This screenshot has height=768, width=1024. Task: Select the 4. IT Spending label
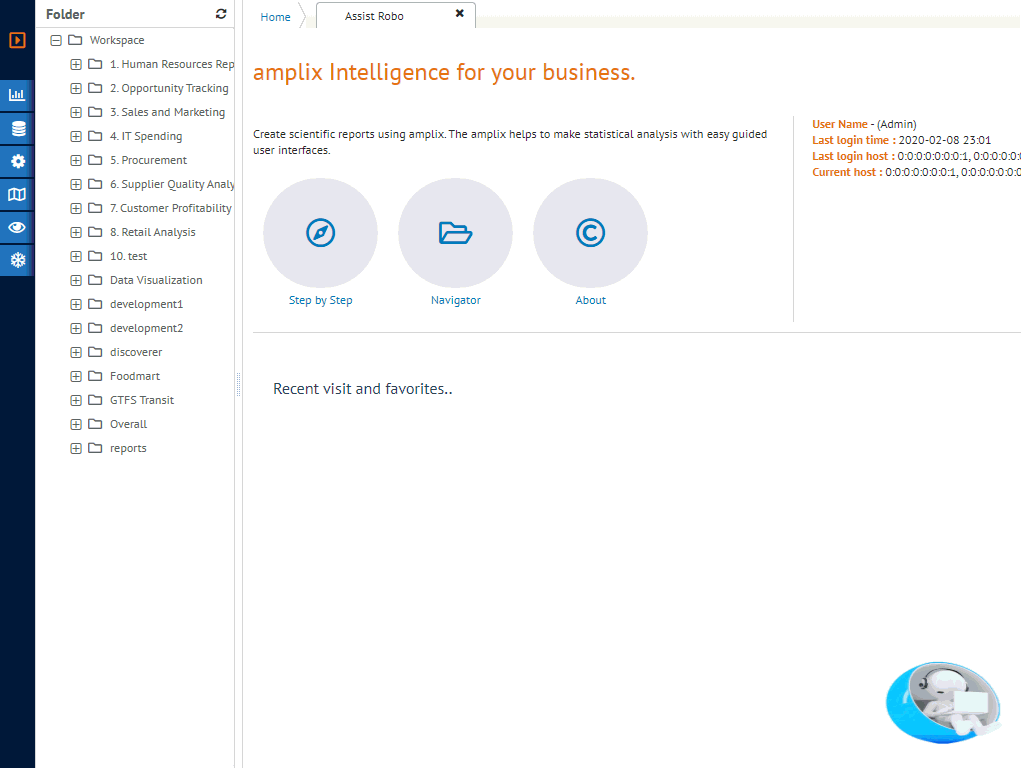146,136
